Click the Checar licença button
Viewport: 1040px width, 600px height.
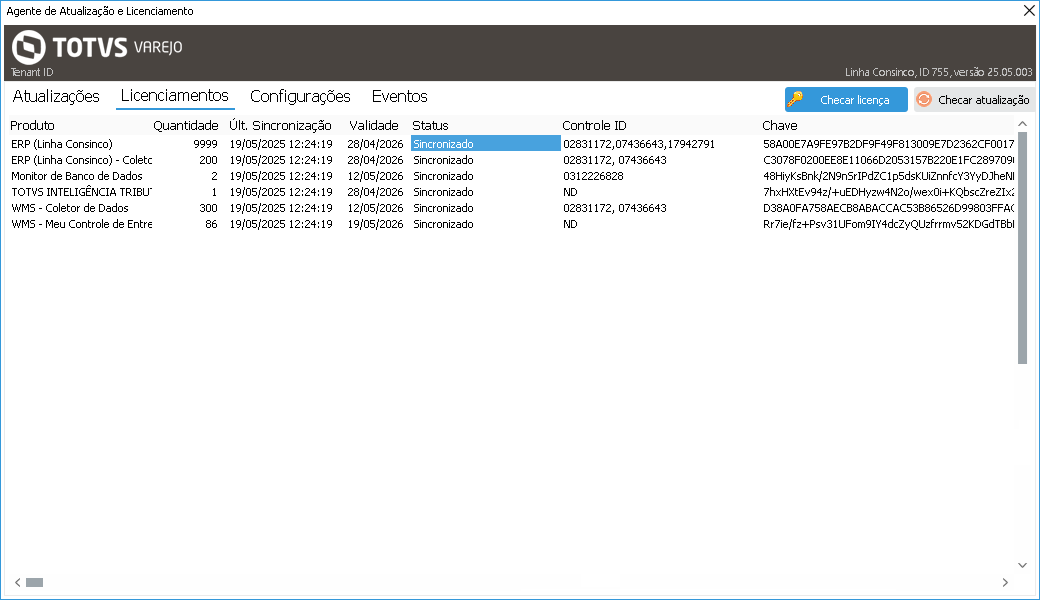846,99
